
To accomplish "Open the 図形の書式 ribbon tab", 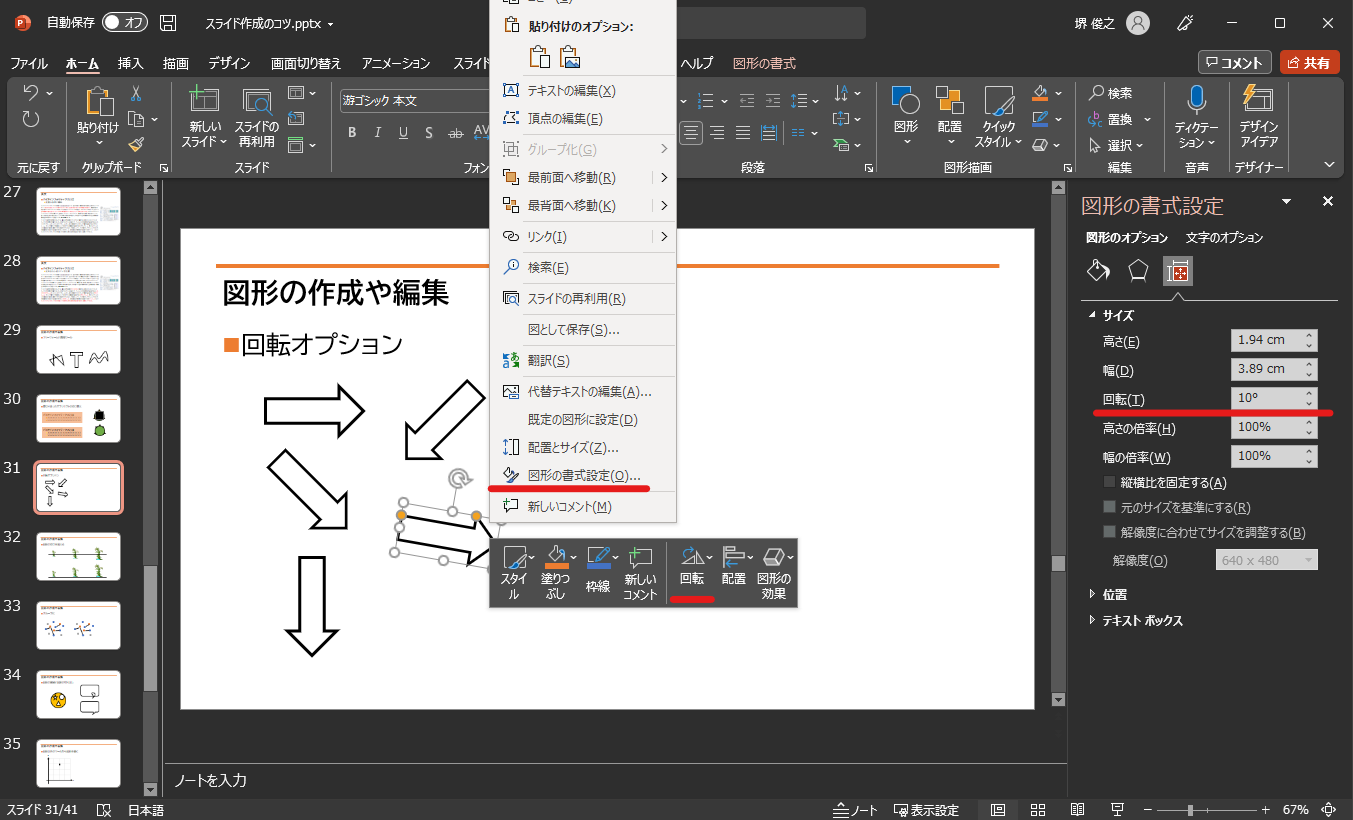I will pos(764,63).
